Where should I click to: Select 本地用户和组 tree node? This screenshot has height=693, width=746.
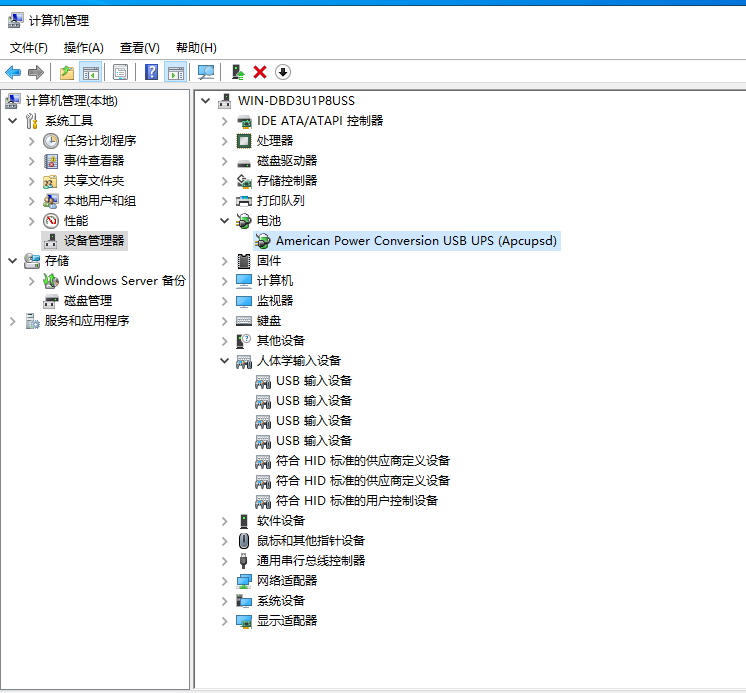[x=100, y=201]
